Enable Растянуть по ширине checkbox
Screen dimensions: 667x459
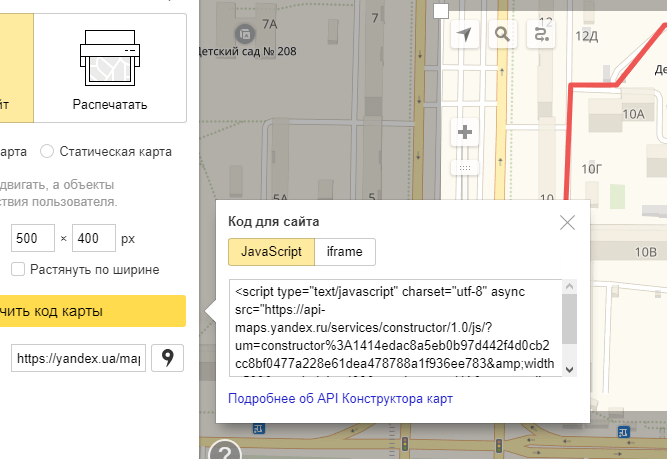coord(18,269)
